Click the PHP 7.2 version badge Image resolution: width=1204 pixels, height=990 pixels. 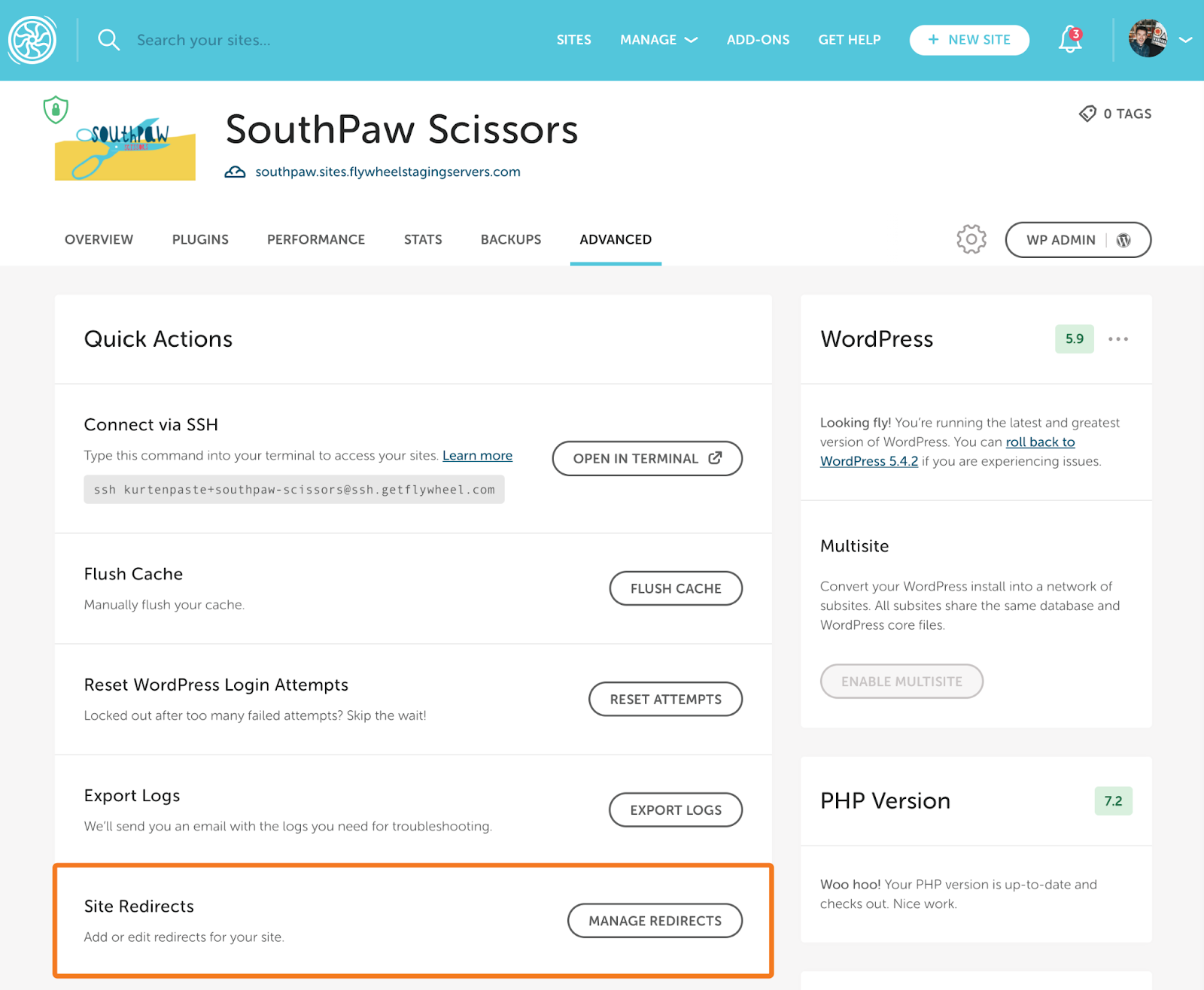point(1113,800)
